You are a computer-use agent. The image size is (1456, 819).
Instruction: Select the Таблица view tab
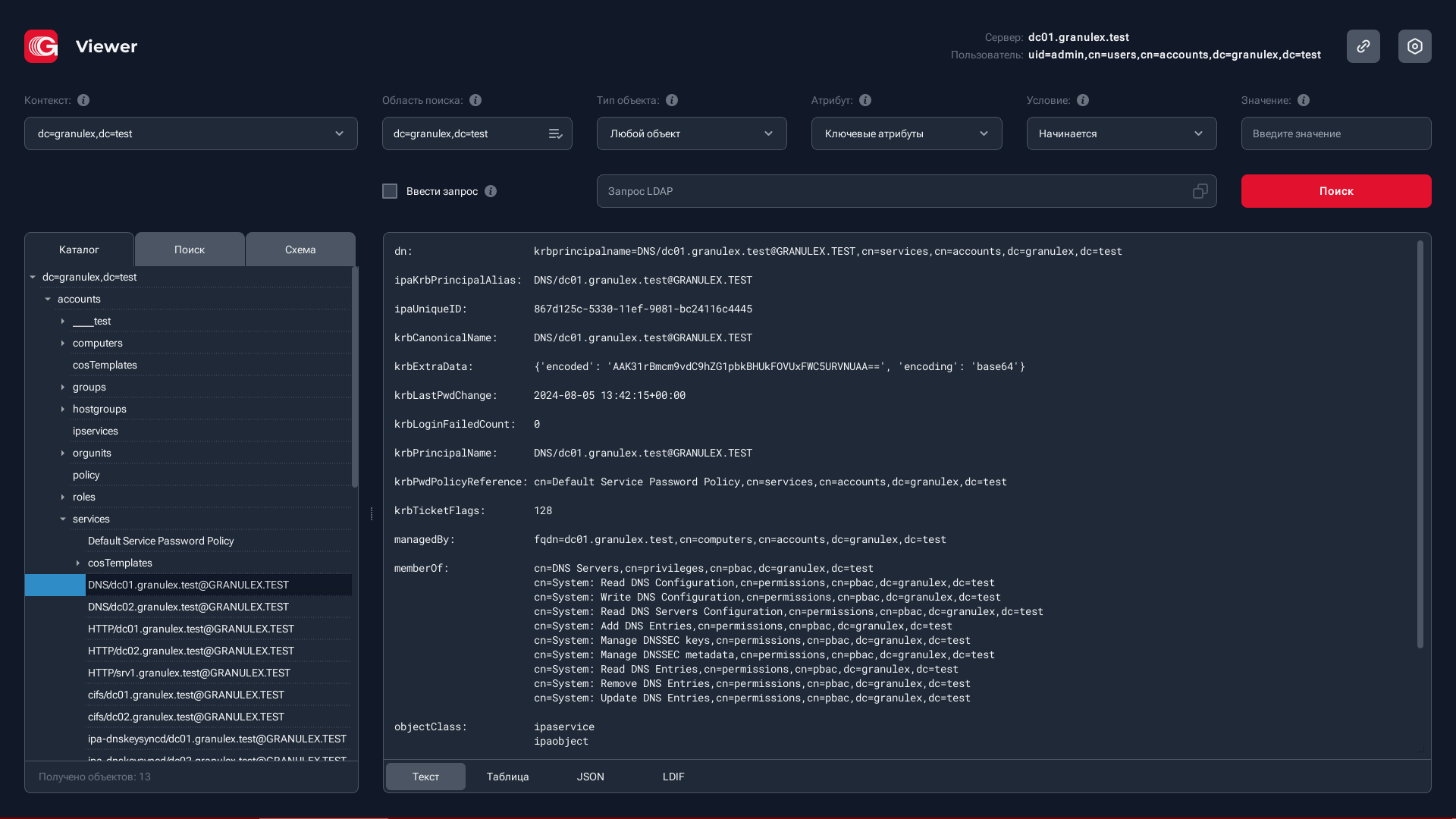508,777
